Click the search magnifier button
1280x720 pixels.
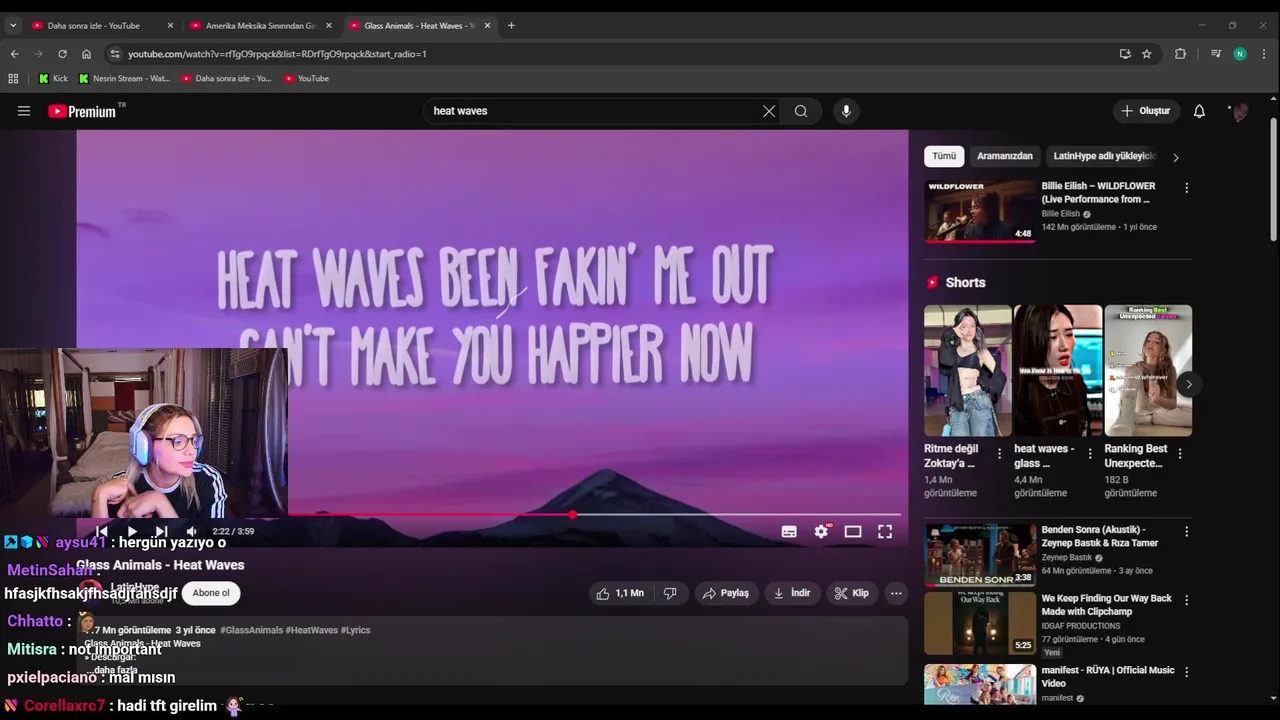[801, 111]
